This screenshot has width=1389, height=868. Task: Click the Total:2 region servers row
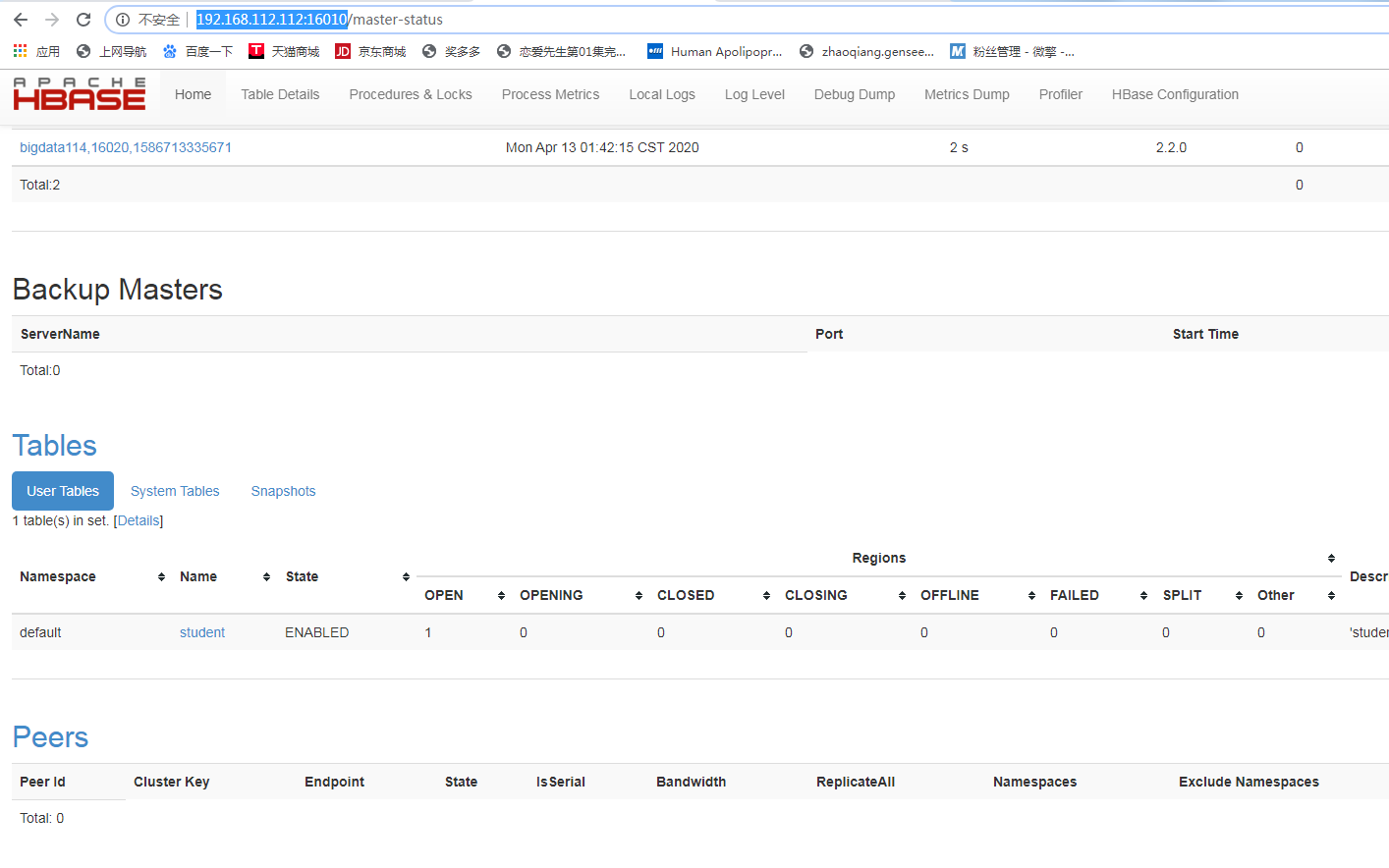tap(700, 185)
